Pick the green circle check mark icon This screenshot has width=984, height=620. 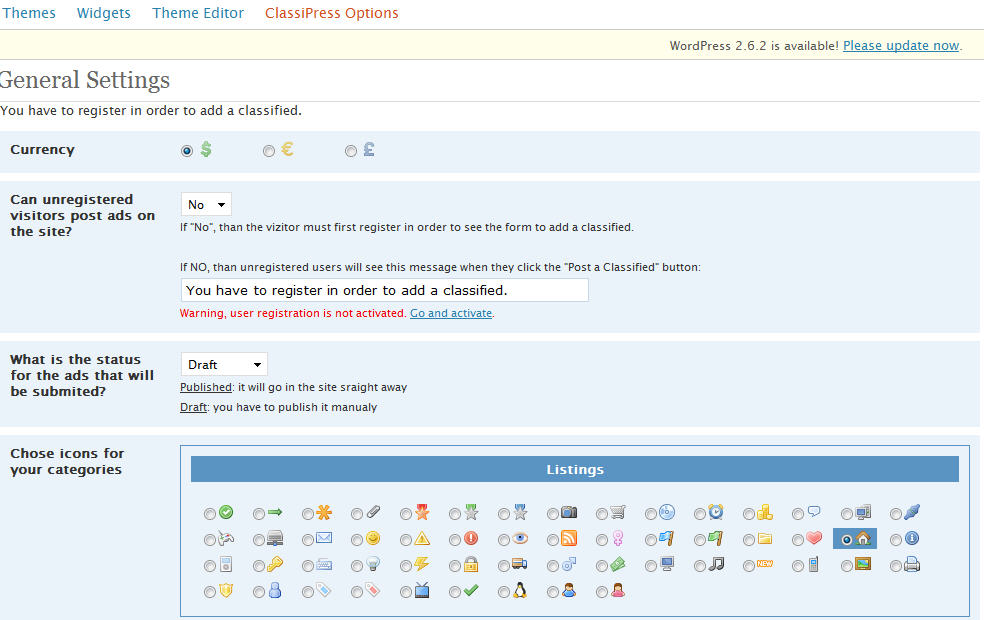point(226,513)
